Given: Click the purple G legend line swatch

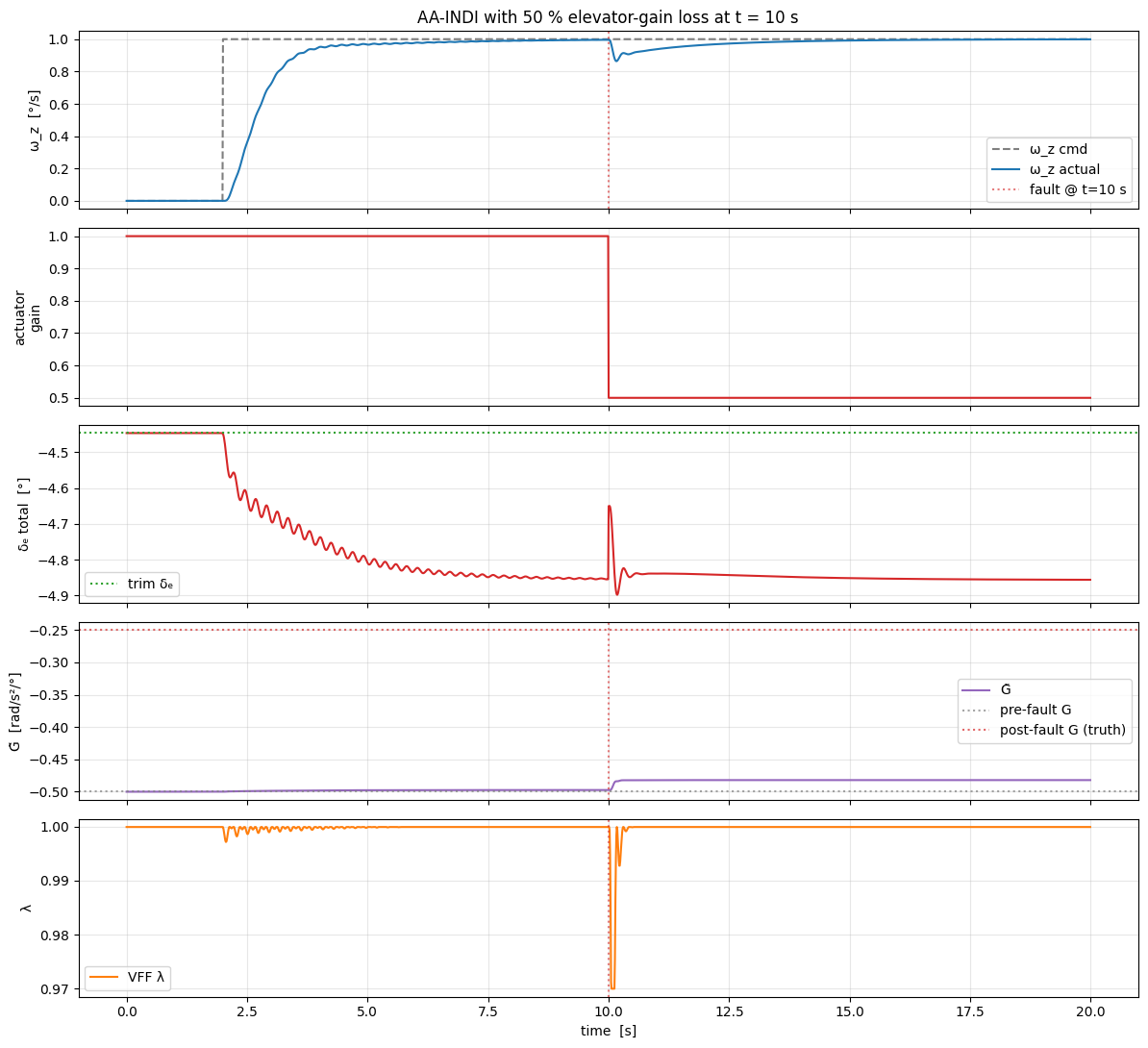Looking at the screenshot, I should click(975, 690).
